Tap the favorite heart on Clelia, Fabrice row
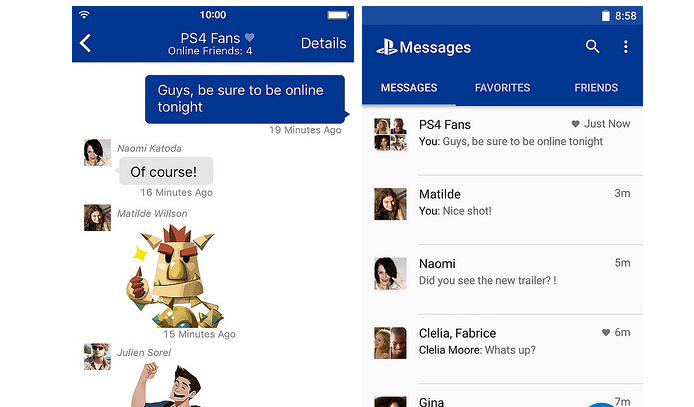 (605, 332)
